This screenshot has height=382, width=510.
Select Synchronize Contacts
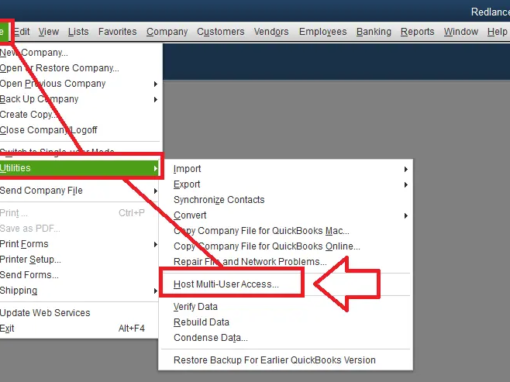219,200
